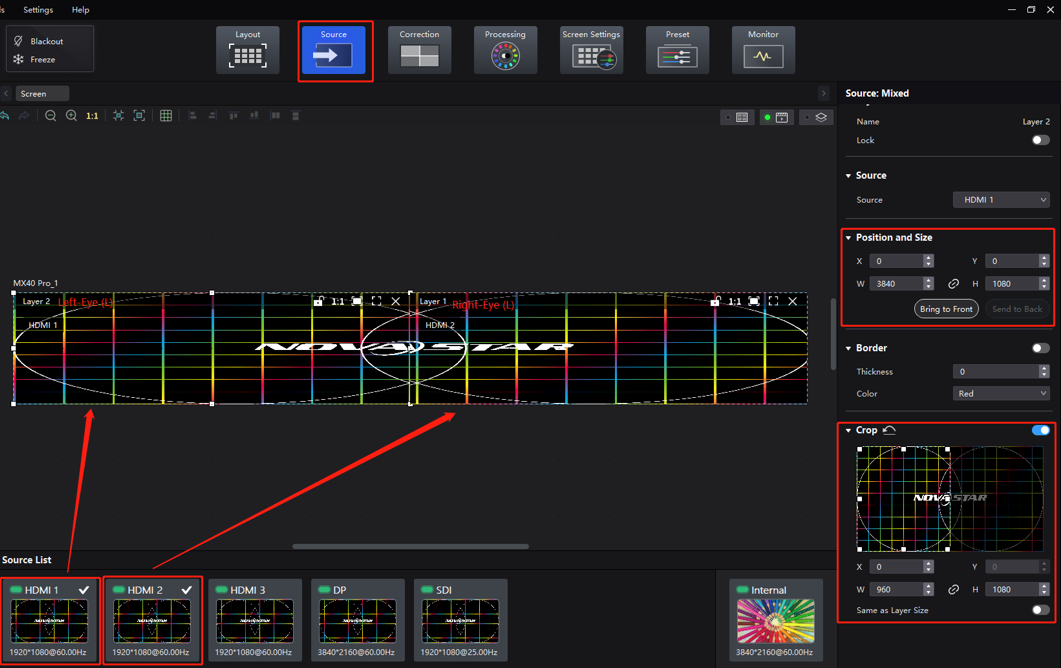The image size is (1061, 668).
Task: Open the Layout module
Action: pyautogui.click(x=248, y=49)
